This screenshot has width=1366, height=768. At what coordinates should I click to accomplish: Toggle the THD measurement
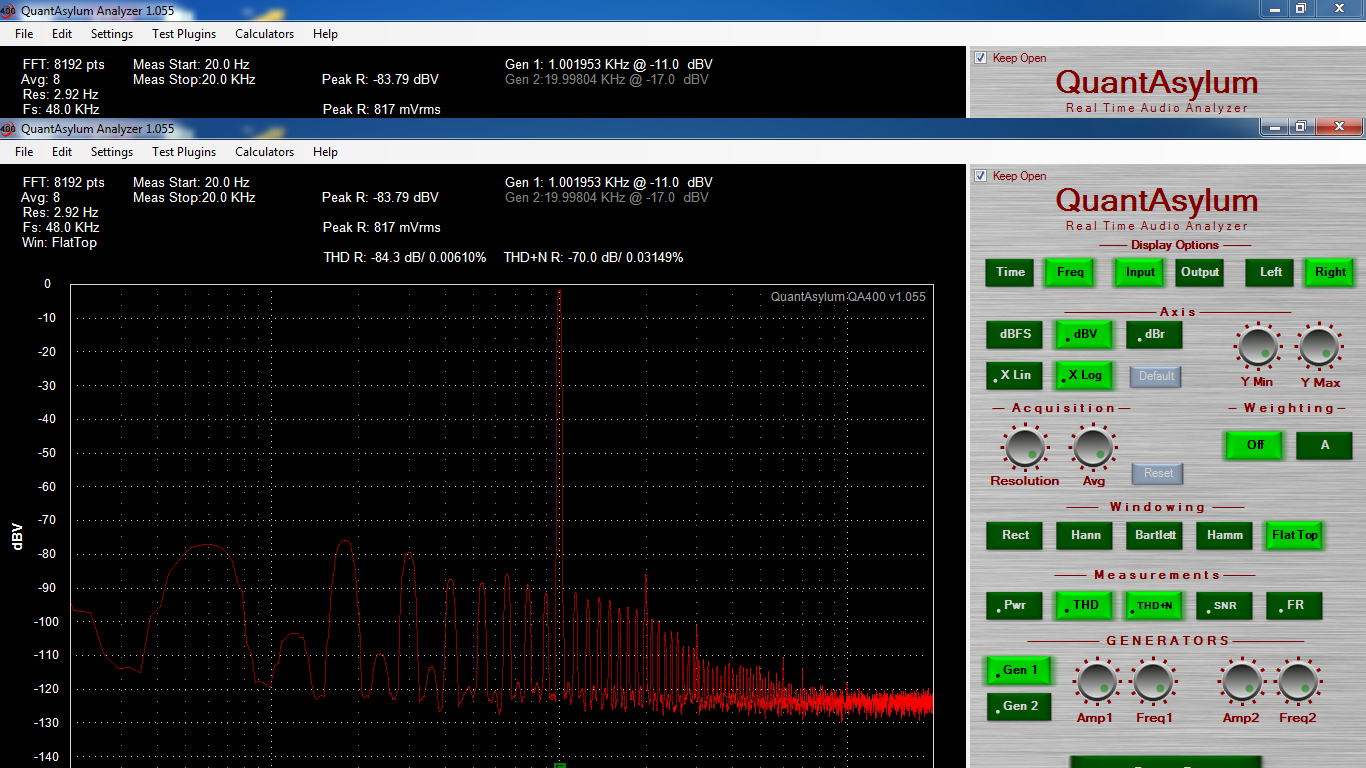1084,606
